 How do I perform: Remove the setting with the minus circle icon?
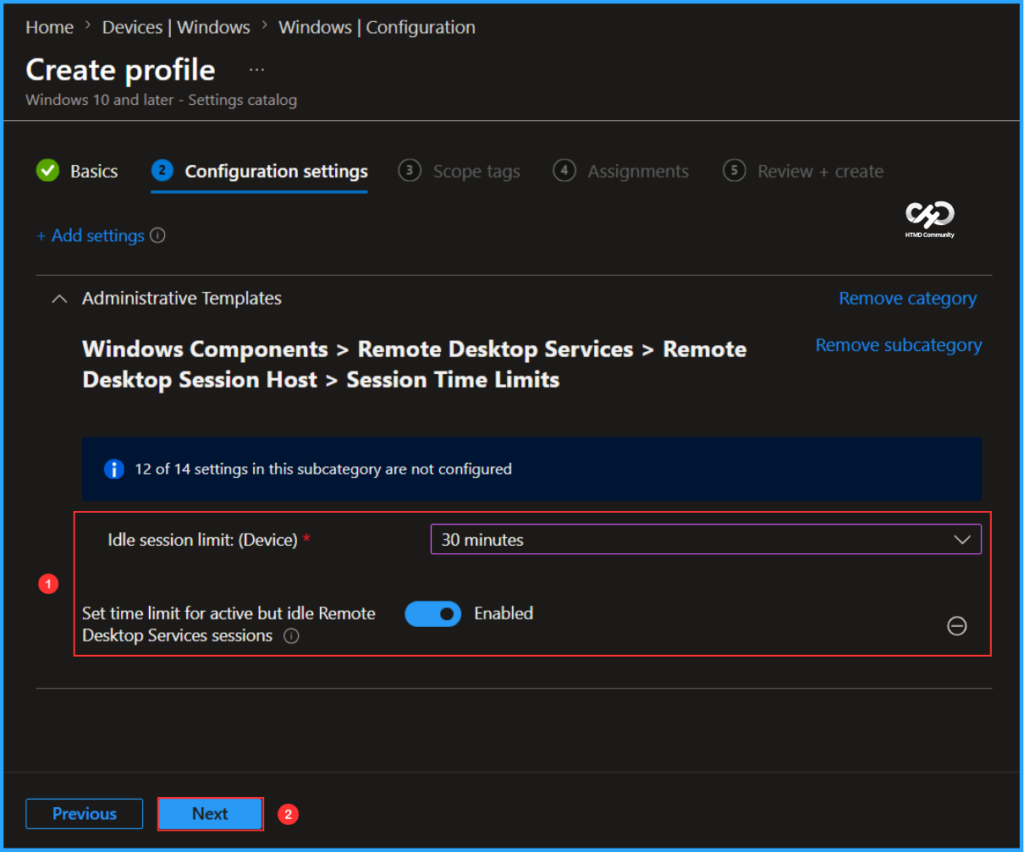[x=957, y=626]
